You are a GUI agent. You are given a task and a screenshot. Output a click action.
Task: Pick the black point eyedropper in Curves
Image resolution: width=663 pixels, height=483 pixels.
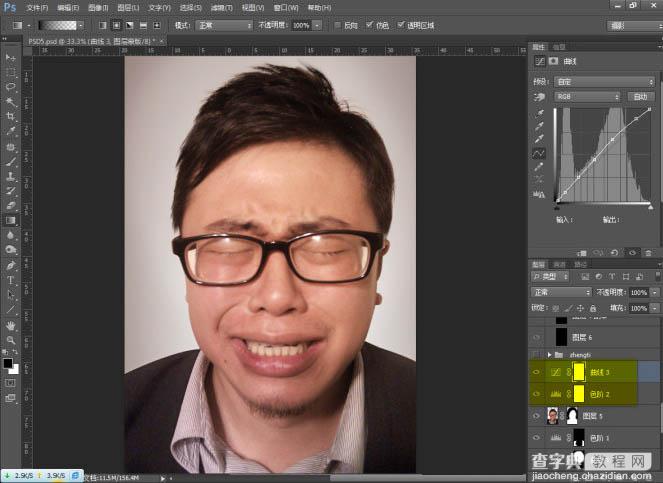[x=539, y=113]
